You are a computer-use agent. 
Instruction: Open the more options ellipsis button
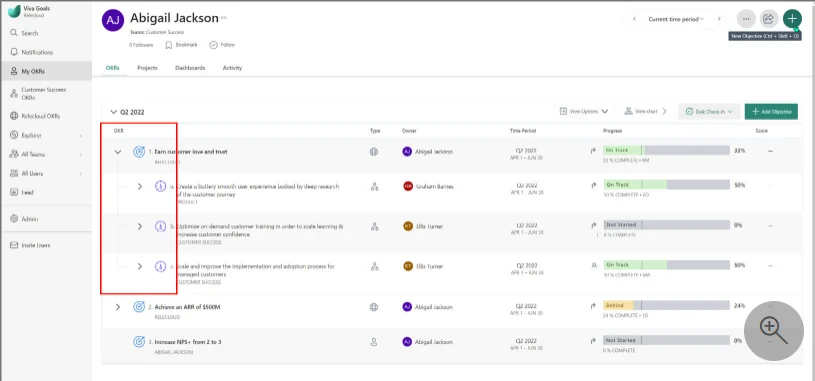[x=746, y=19]
